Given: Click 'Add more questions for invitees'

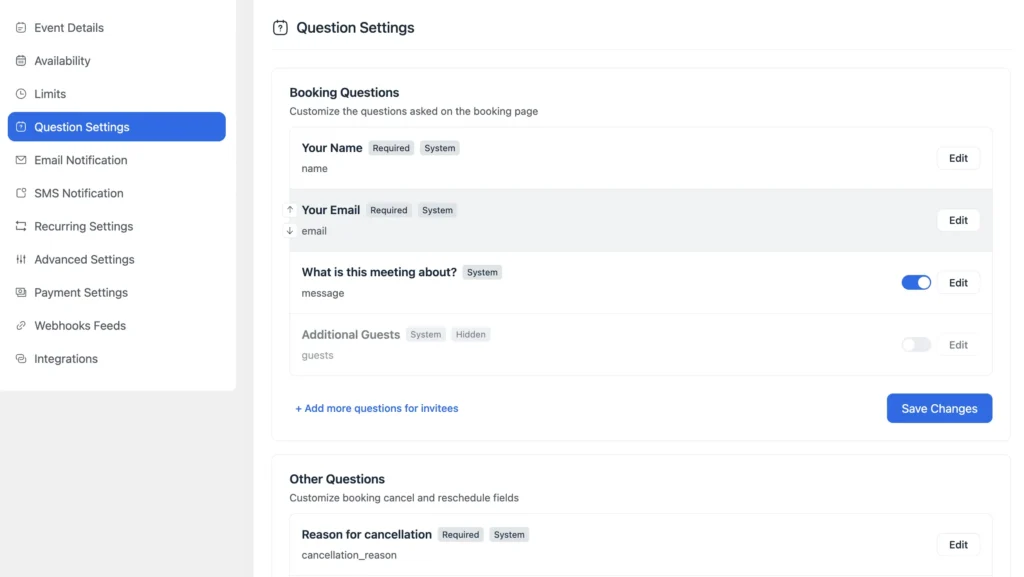Looking at the screenshot, I should 377,408.
